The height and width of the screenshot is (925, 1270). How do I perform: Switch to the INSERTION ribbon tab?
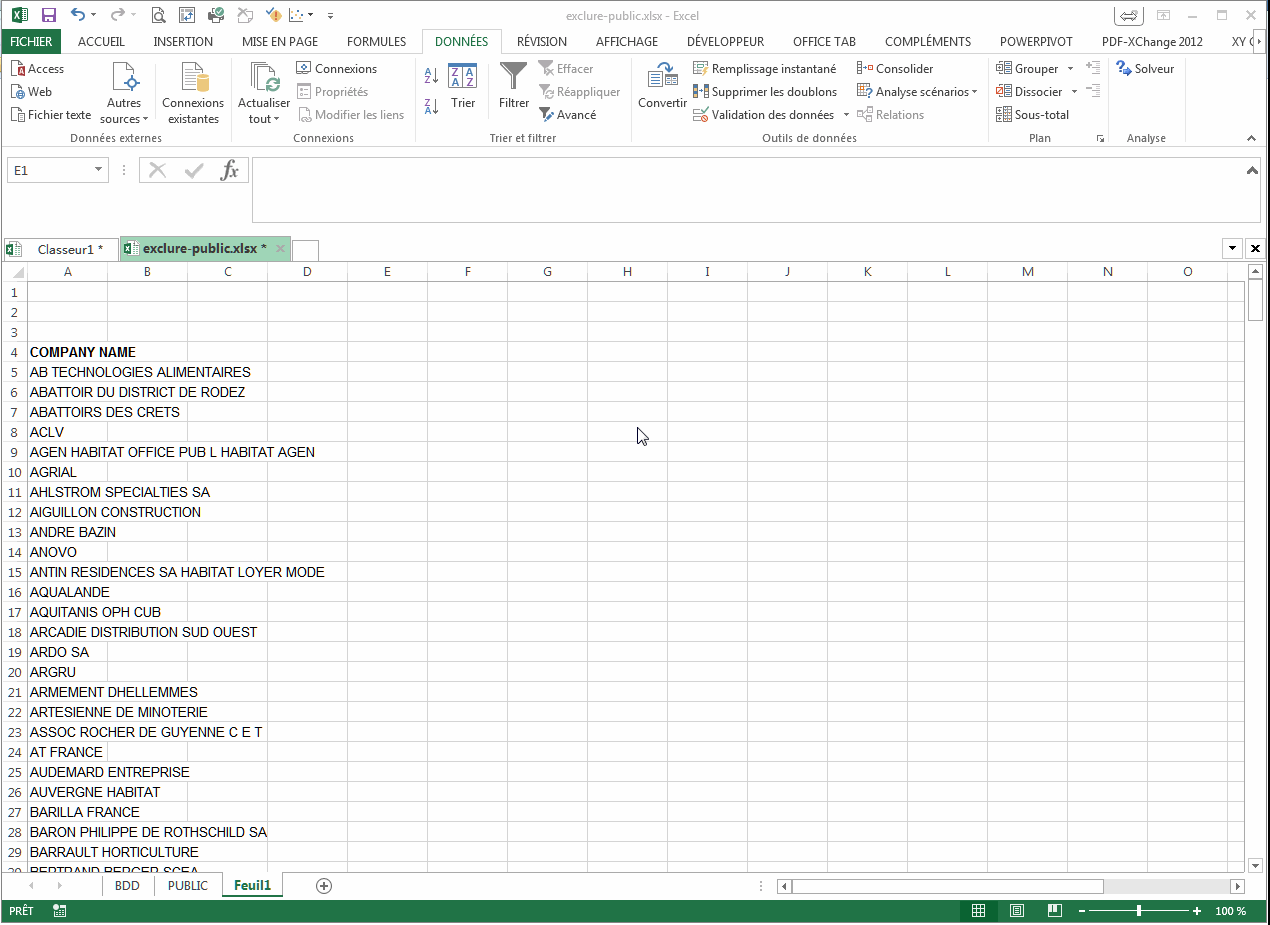[183, 42]
